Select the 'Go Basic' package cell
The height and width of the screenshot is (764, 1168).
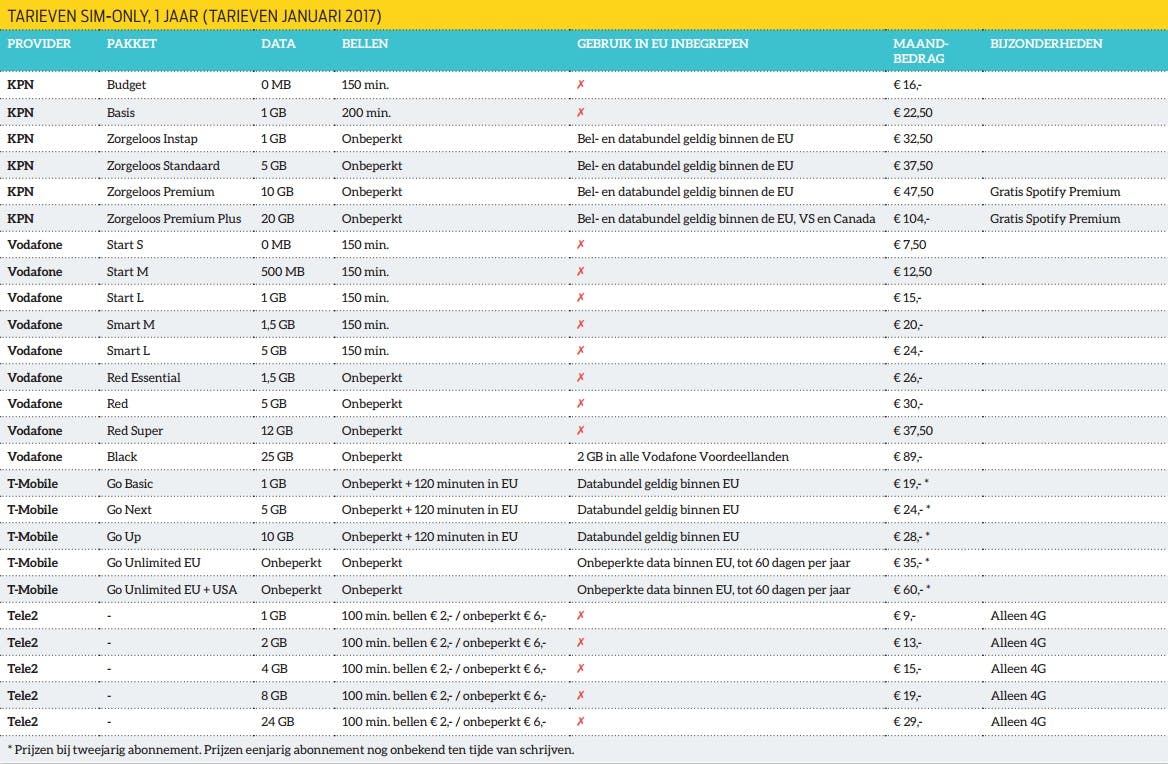point(130,484)
